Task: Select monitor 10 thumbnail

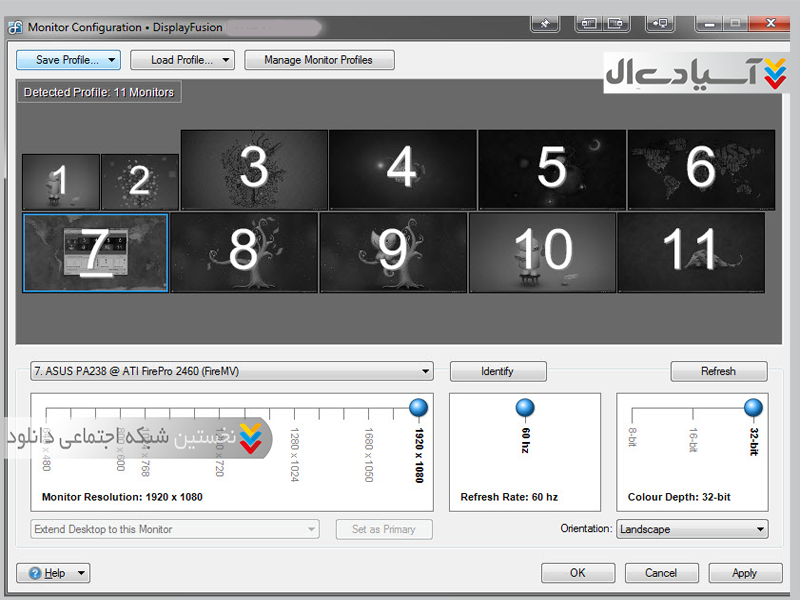Action: click(542, 252)
